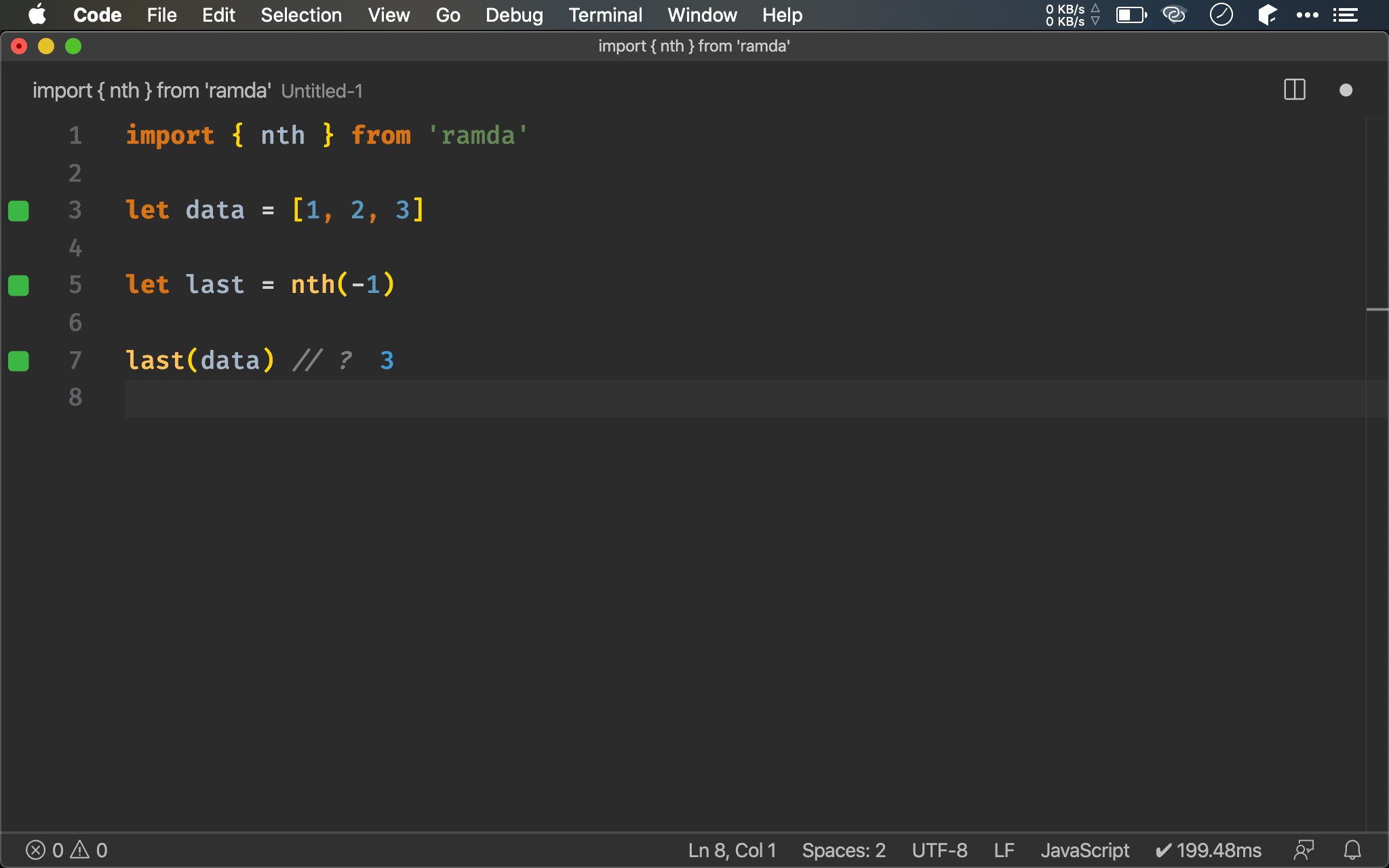Image resolution: width=1389 pixels, height=868 pixels.
Task: Click the from keyword on line 1
Action: pos(381,135)
